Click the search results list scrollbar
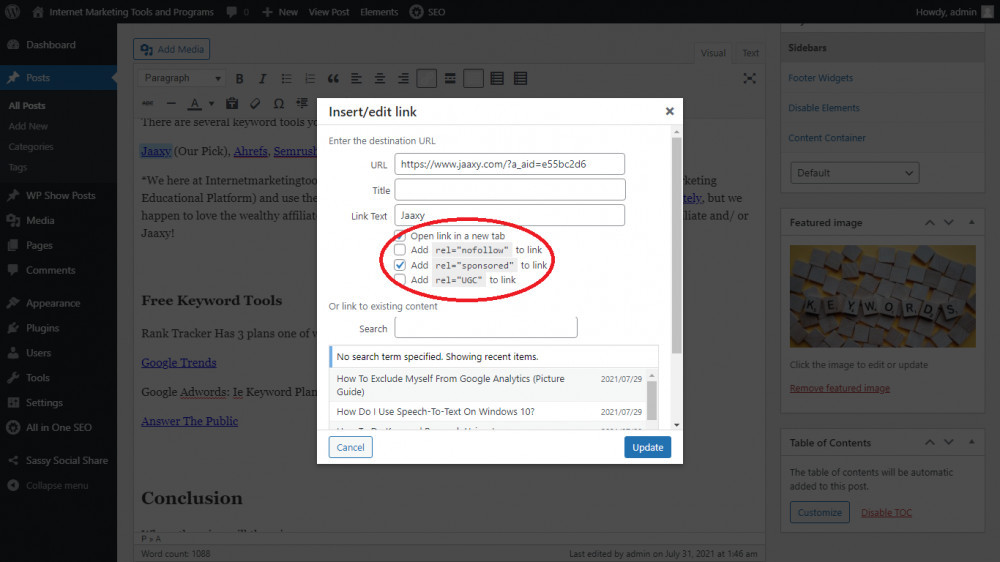This screenshot has height=562, width=1000. pyautogui.click(x=652, y=401)
